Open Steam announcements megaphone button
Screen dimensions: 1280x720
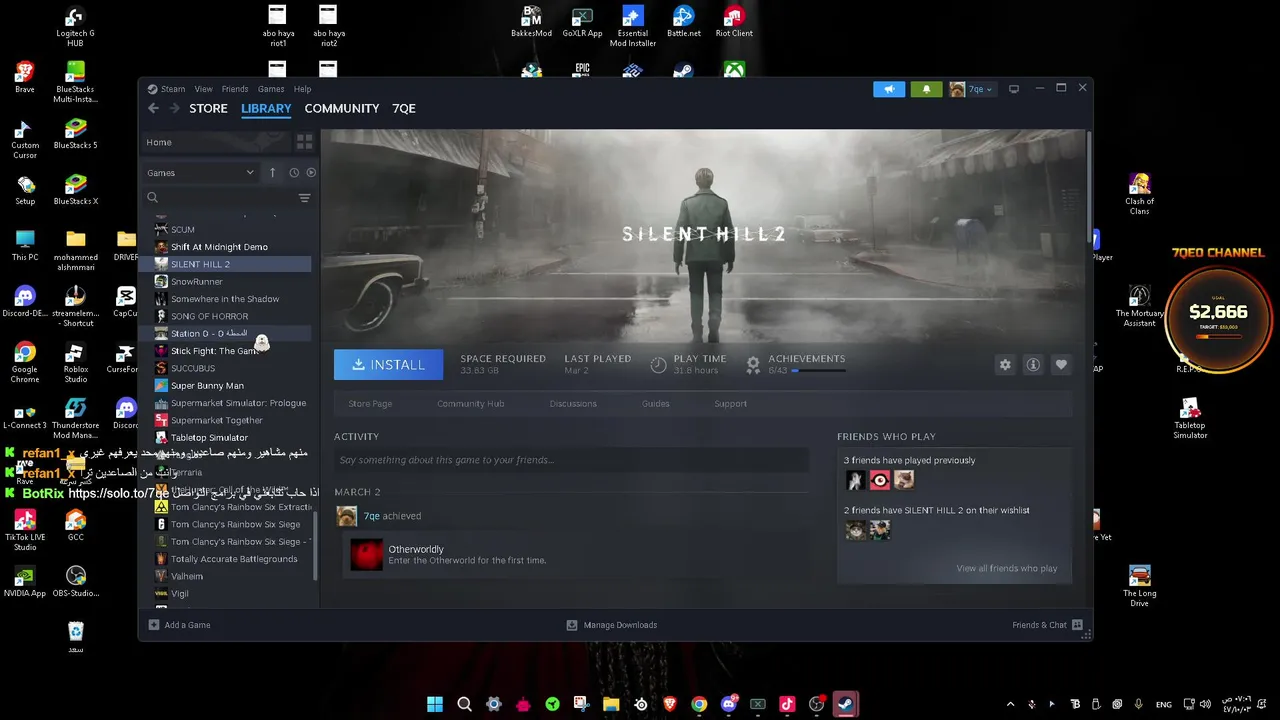[889, 89]
